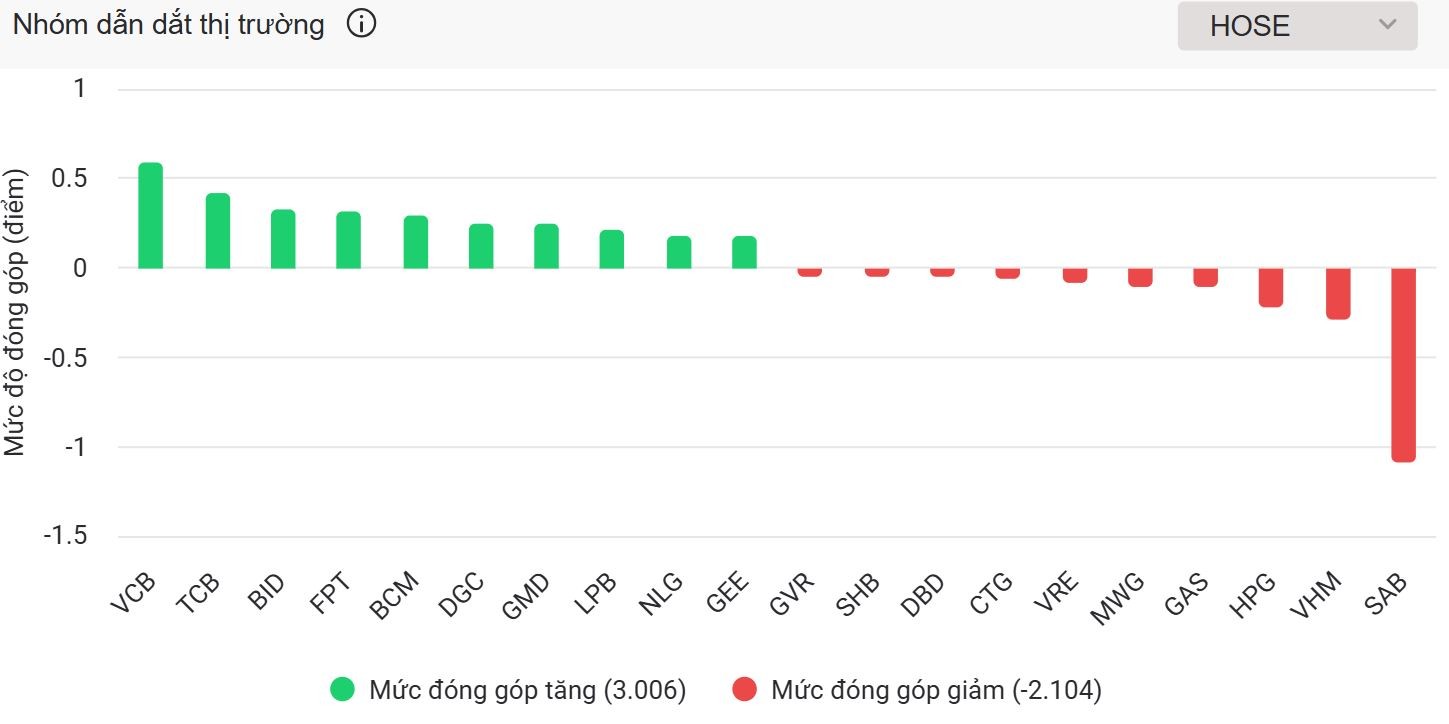This screenshot has width=1449, height=724.
Task: Click the GEE green bar
Action: 744,252
